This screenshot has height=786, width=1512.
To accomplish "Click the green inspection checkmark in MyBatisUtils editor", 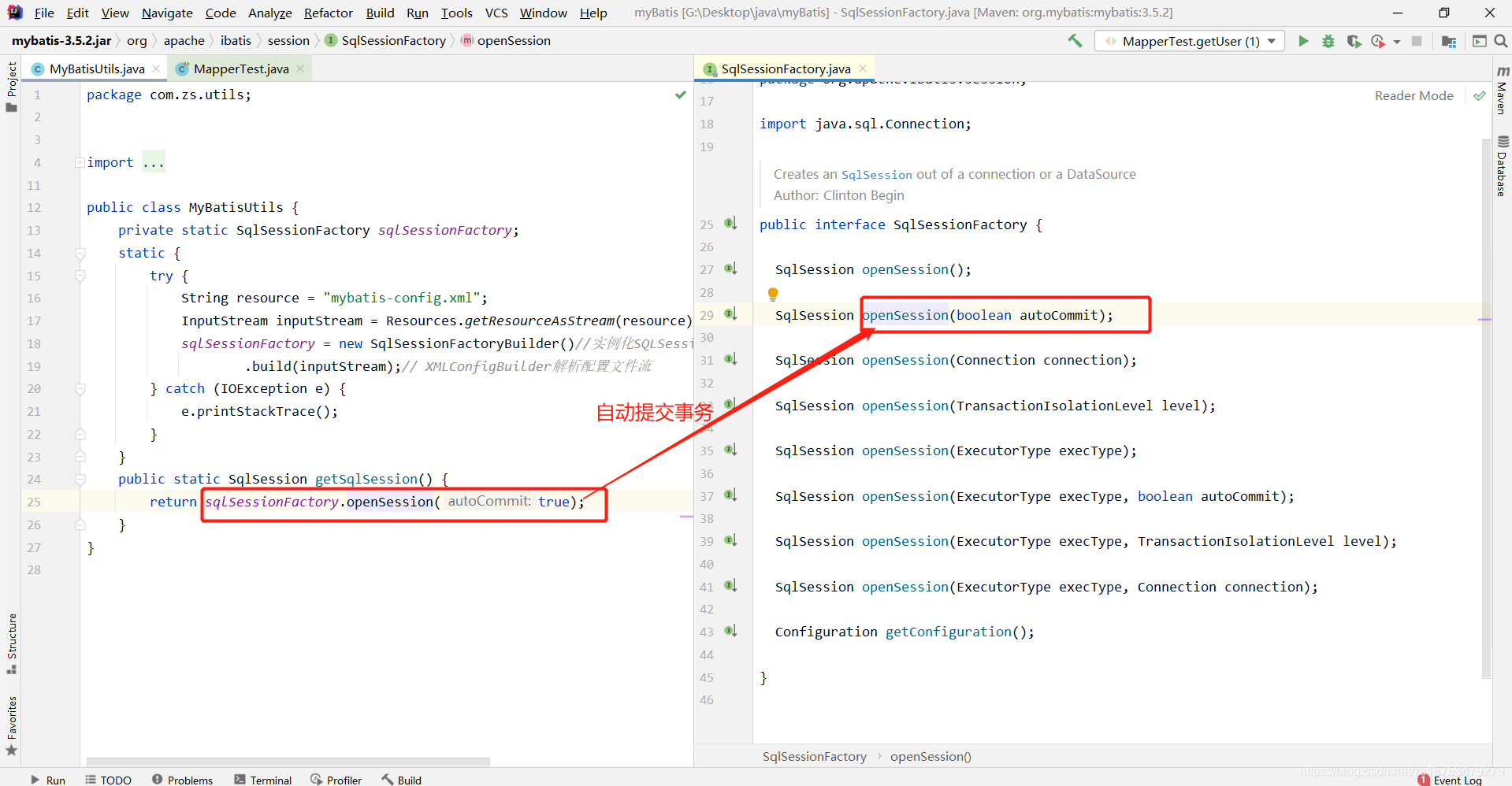I will (681, 95).
